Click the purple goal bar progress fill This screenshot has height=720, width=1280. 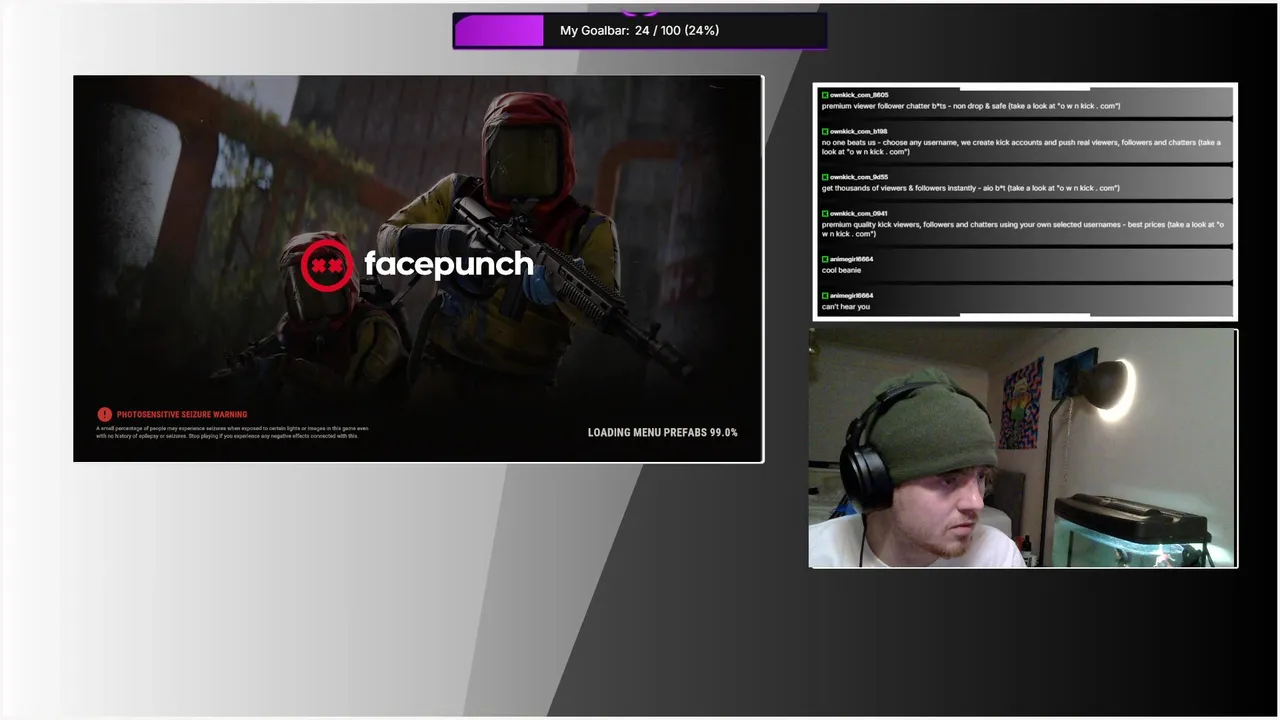pyautogui.click(x=499, y=31)
